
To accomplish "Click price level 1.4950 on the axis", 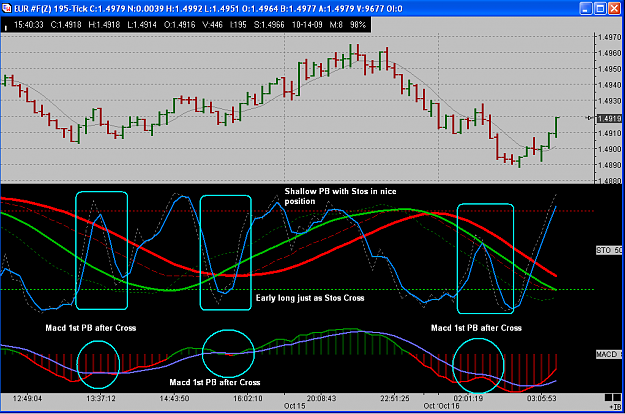I will [609, 69].
